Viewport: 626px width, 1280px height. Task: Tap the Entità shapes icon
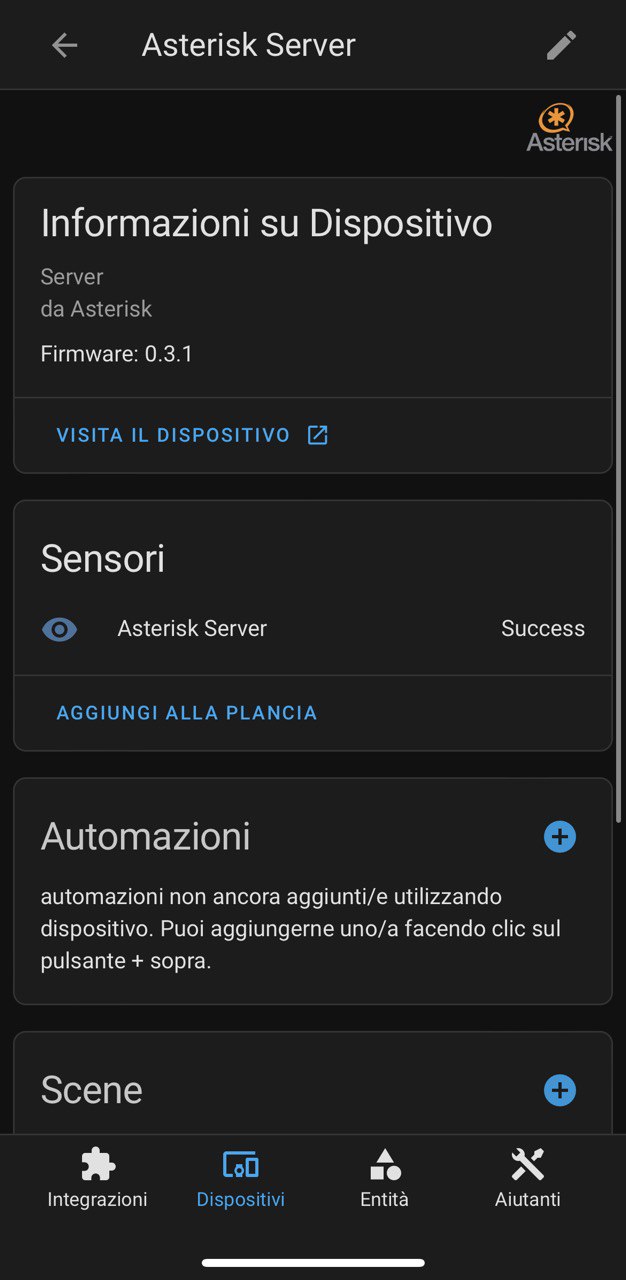click(x=384, y=1164)
